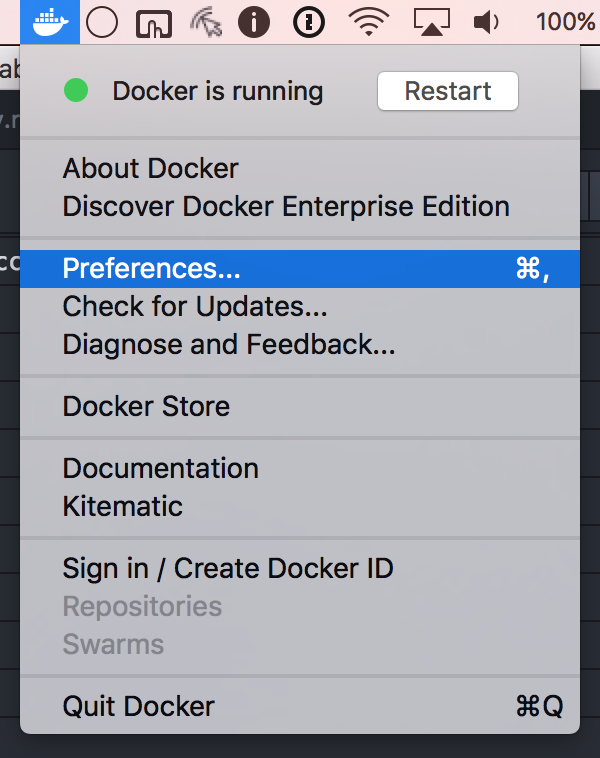Select Diagnose and Feedback...
The height and width of the screenshot is (758, 600).
229,344
